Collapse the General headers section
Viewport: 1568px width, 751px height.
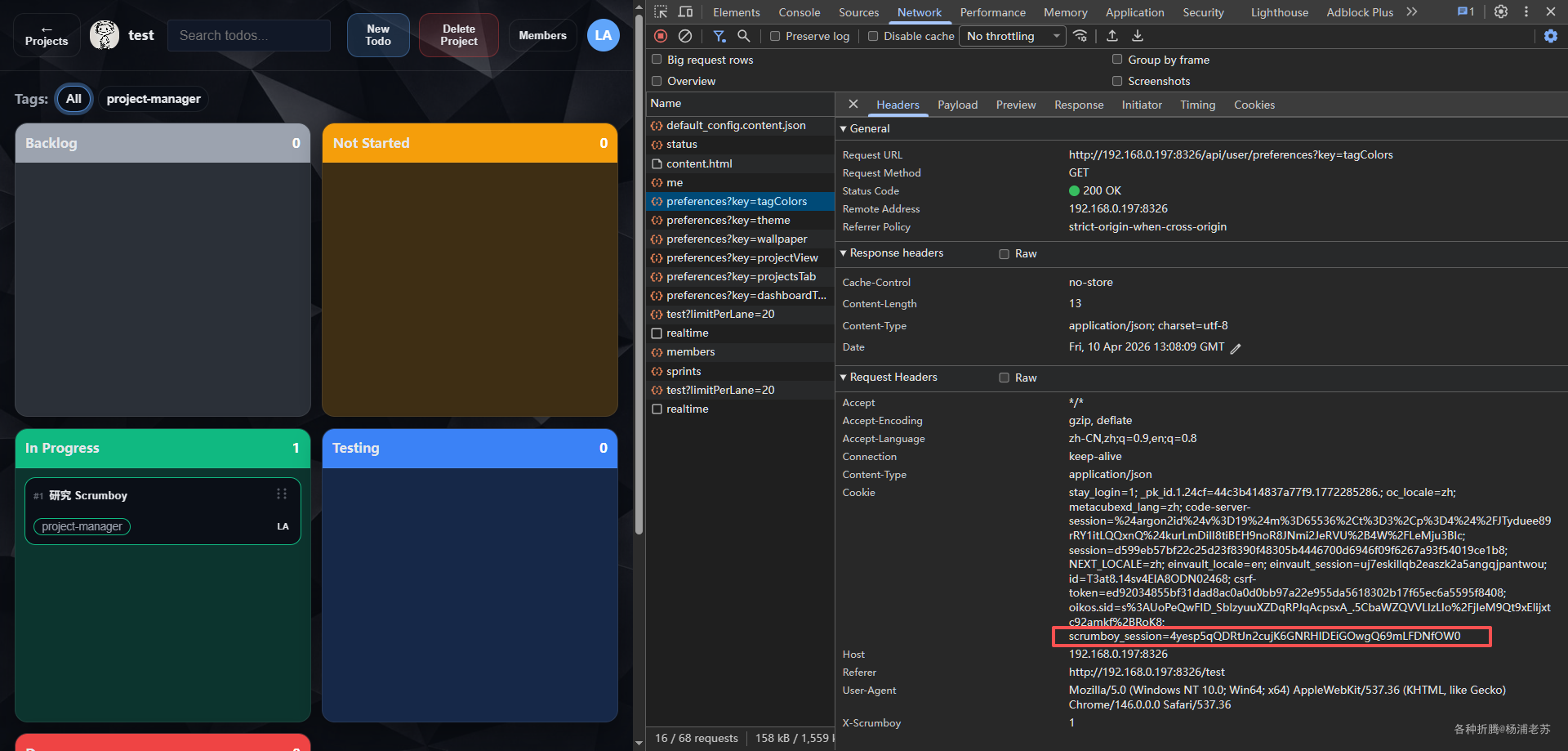point(868,128)
